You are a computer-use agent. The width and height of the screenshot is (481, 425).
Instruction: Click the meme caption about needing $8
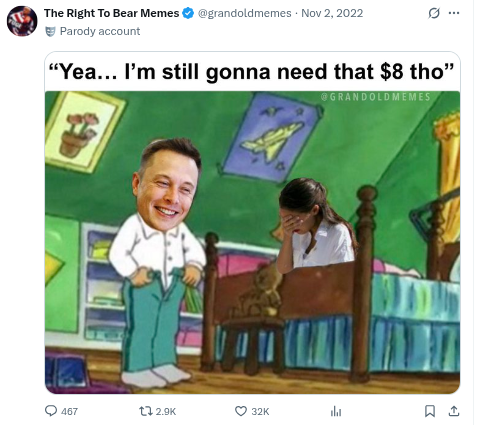pyautogui.click(x=252, y=72)
